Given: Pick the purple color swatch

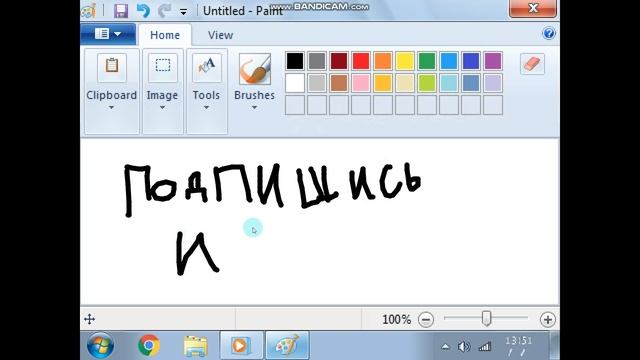Looking at the screenshot, I should [493, 61].
